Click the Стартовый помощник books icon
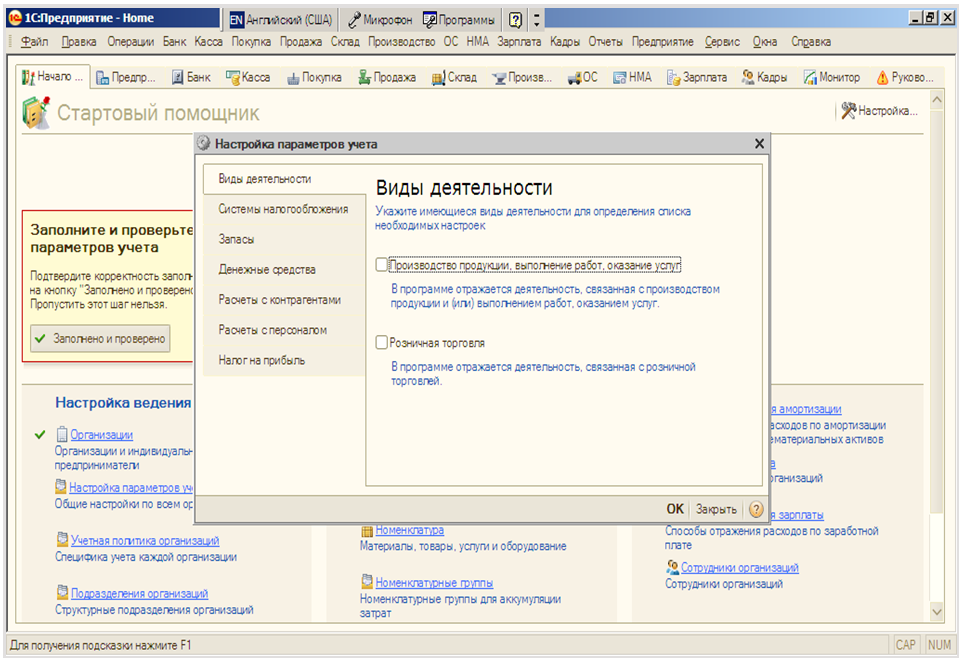The height and width of the screenshot is (658, 959). pyautogui.click(x=35, y=113)
